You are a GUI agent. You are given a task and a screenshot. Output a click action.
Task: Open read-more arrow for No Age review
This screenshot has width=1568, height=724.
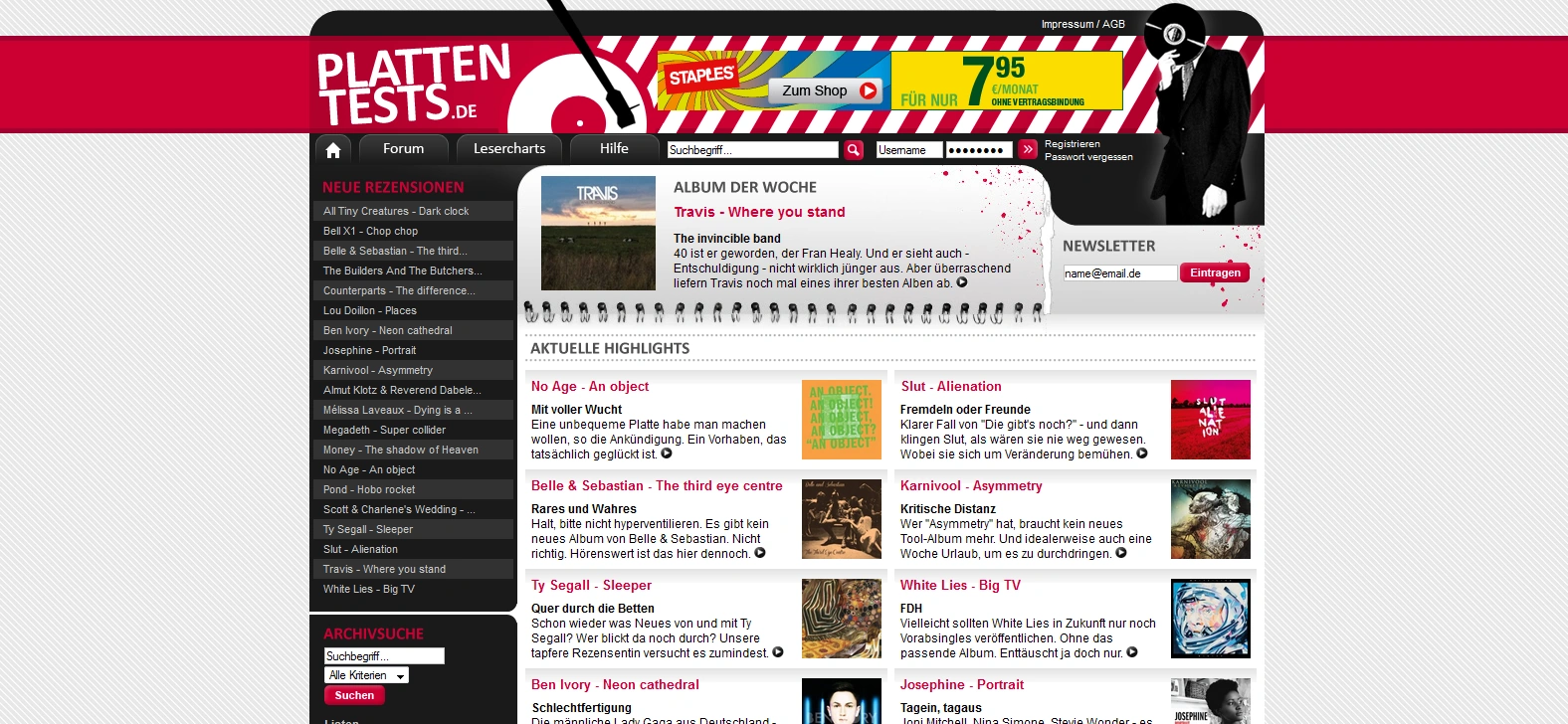click(x=667, y=453)
